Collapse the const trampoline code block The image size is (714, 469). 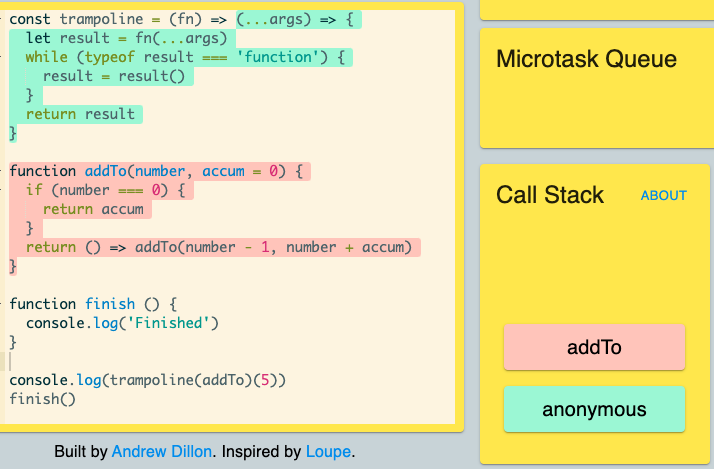[x=2, y=19]
